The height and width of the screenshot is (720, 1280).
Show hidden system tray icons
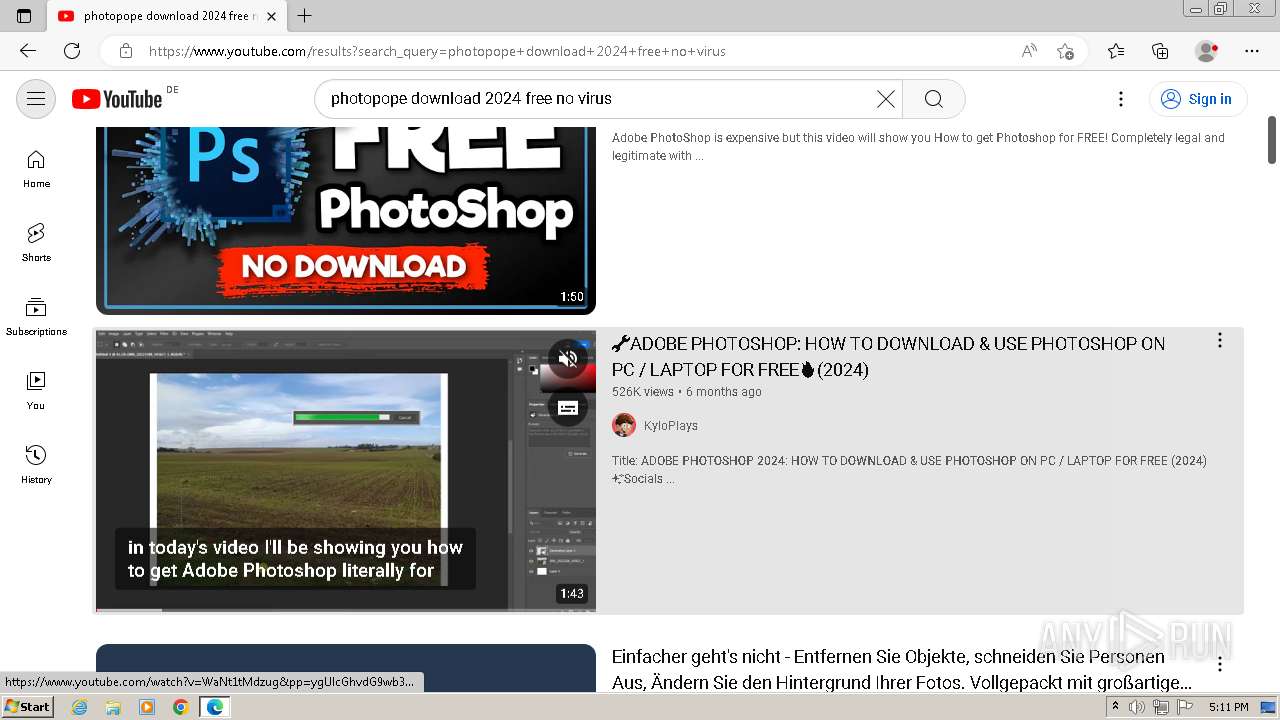click(x=1115, y=707)
